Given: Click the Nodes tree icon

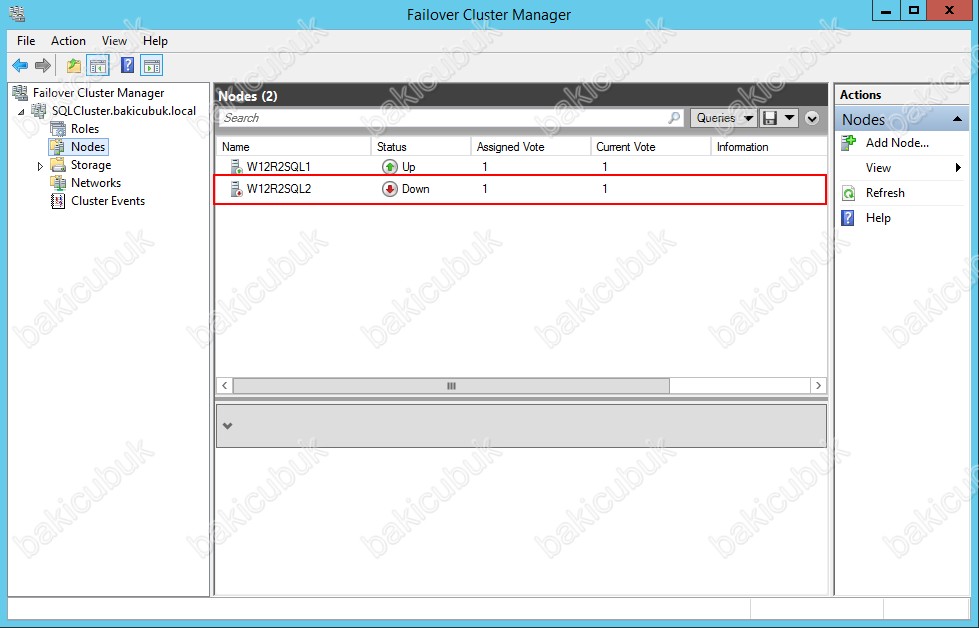Looking at the screenshot, I should point(58,147).
